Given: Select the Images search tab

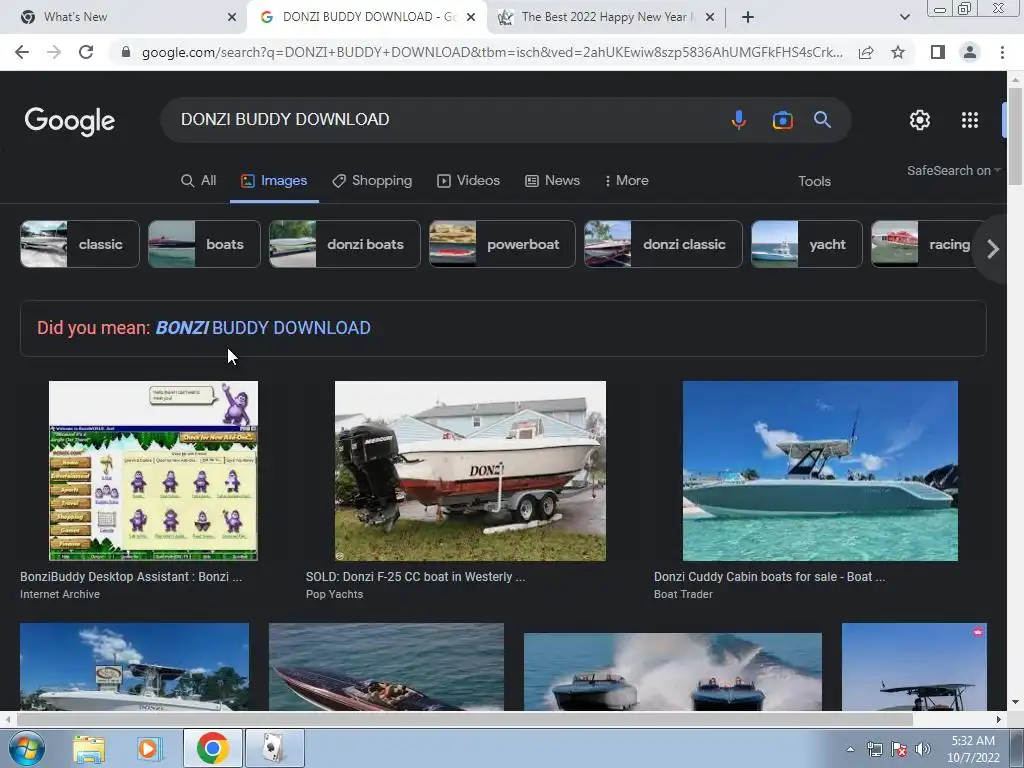Looking at the screenshot, I should click(274, 181).
